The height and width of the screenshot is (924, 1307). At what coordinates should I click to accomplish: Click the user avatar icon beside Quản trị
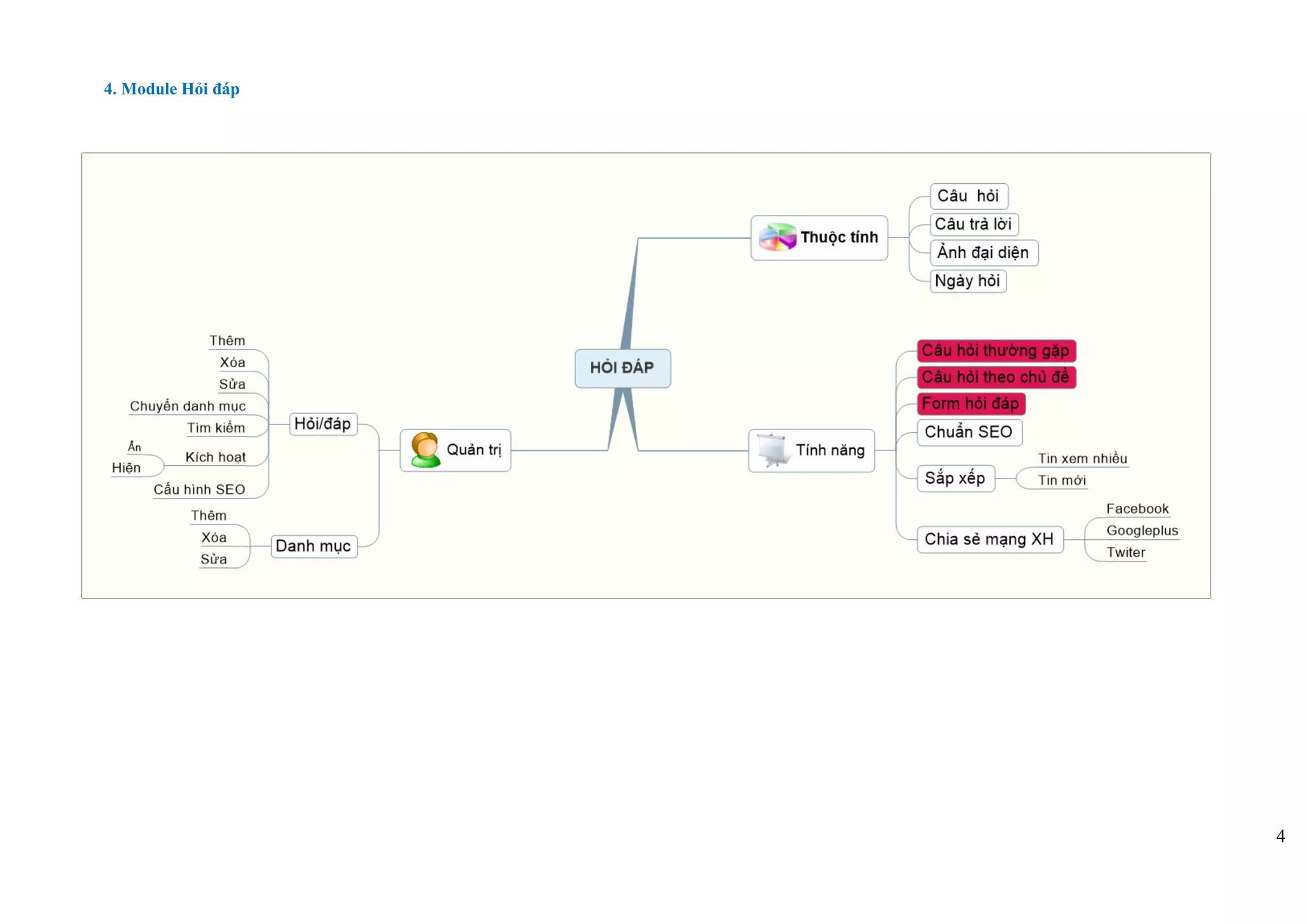click(x=426, y=450)
